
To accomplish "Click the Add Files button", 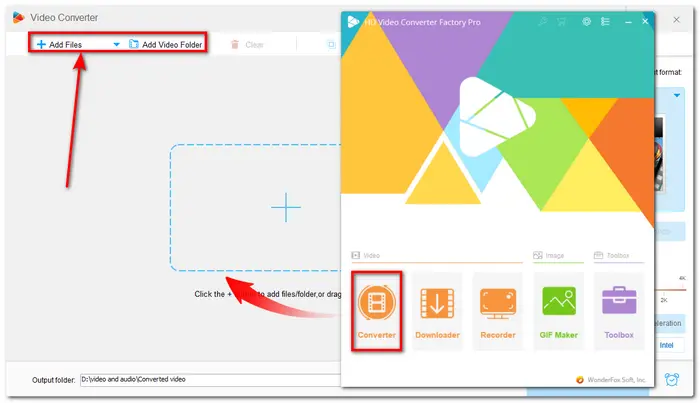I will pyautogui.click(x=59, y=45).
